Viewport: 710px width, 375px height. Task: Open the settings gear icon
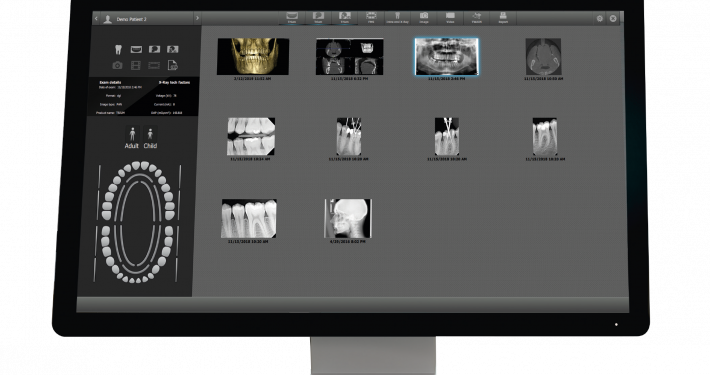pos(600,19)
